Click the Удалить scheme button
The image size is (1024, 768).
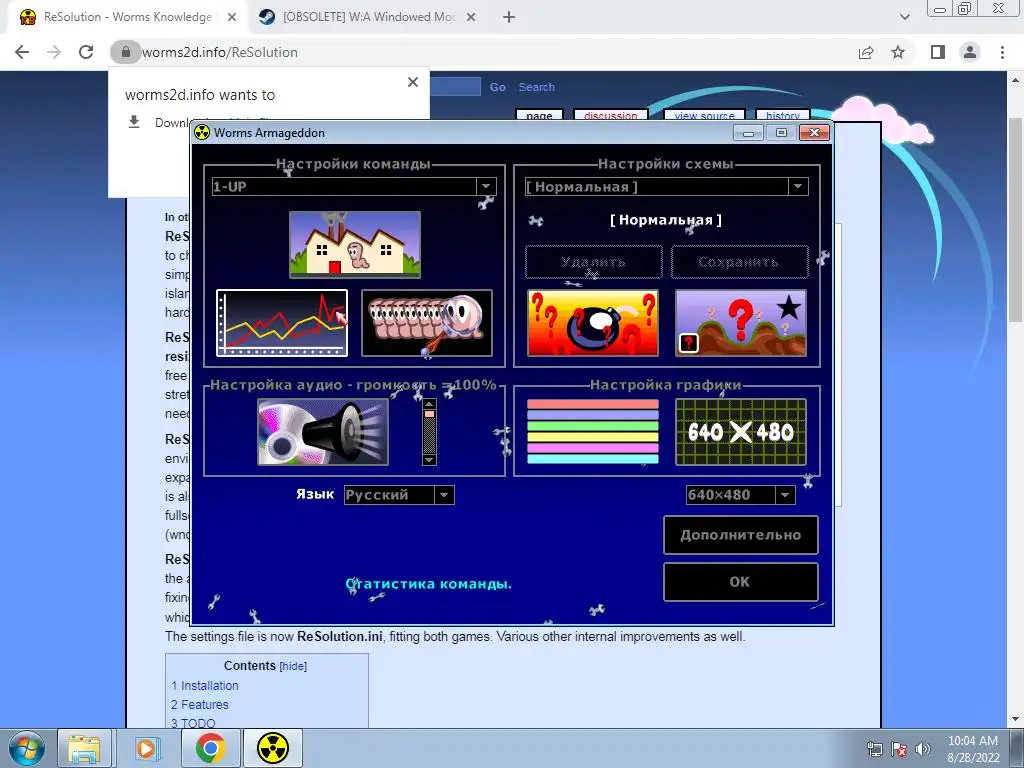(594, 262)
